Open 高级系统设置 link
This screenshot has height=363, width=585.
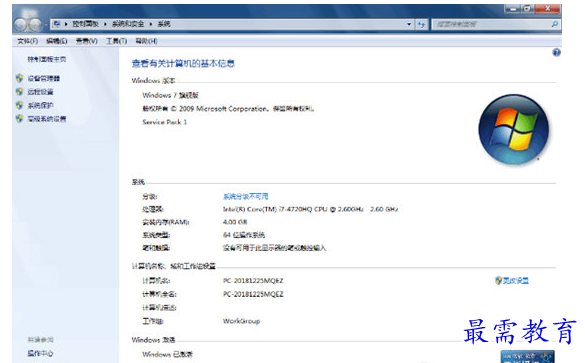47,119
